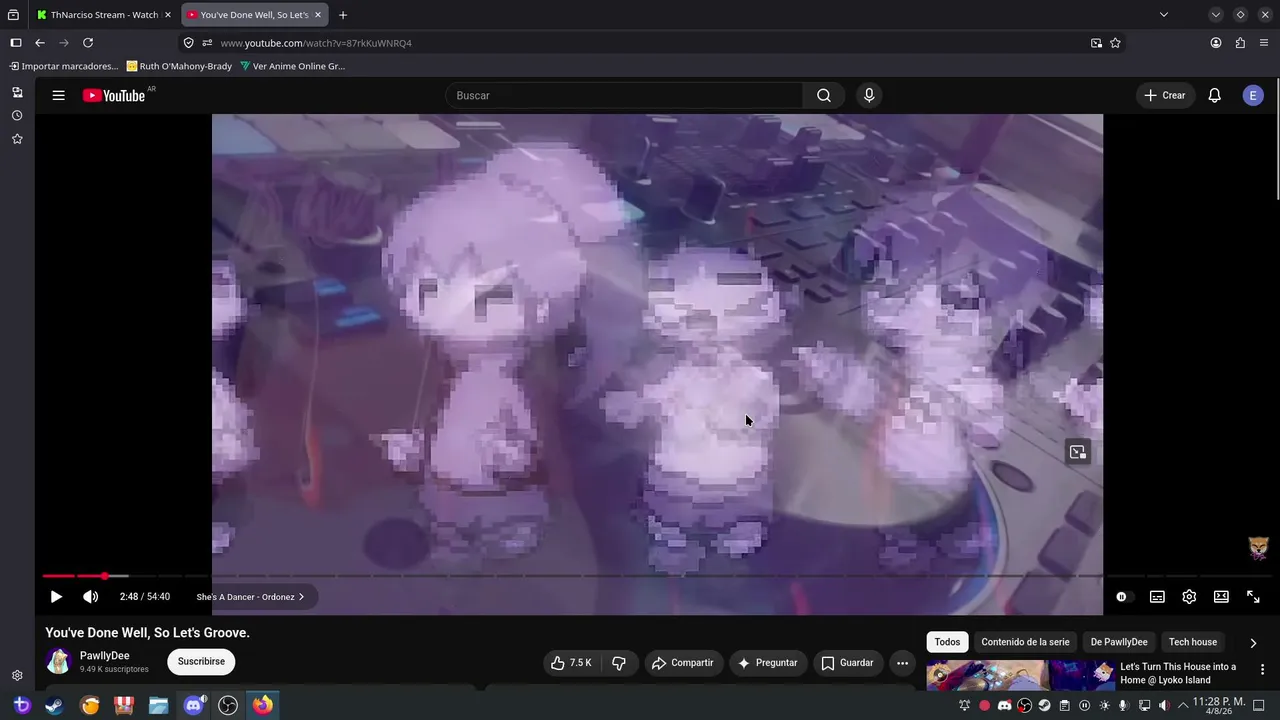This screenshot has width=1280, height=720.
Task: Open the browser application menu
Action: point(1264,43)
